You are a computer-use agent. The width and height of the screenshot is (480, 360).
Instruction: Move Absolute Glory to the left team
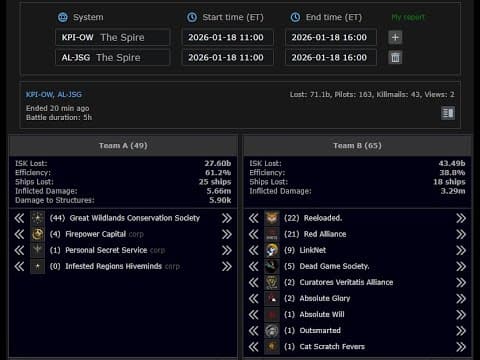click(254, 298)
